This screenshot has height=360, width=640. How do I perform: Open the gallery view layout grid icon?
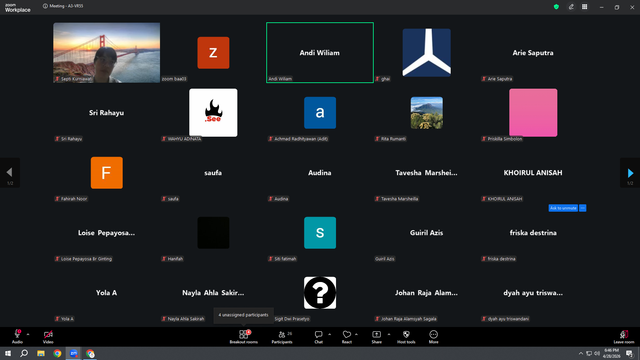[x=584, y=7]
